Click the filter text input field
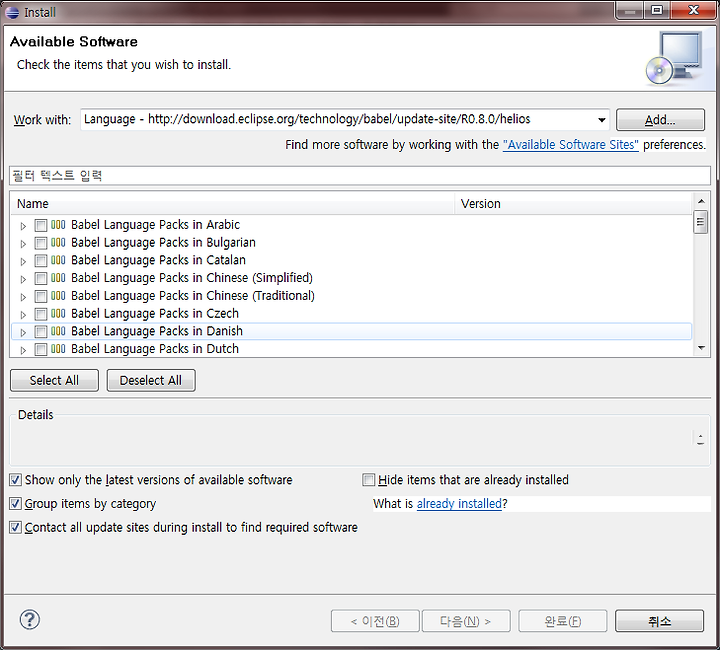The image size is (720, 650). click(360, 176)
